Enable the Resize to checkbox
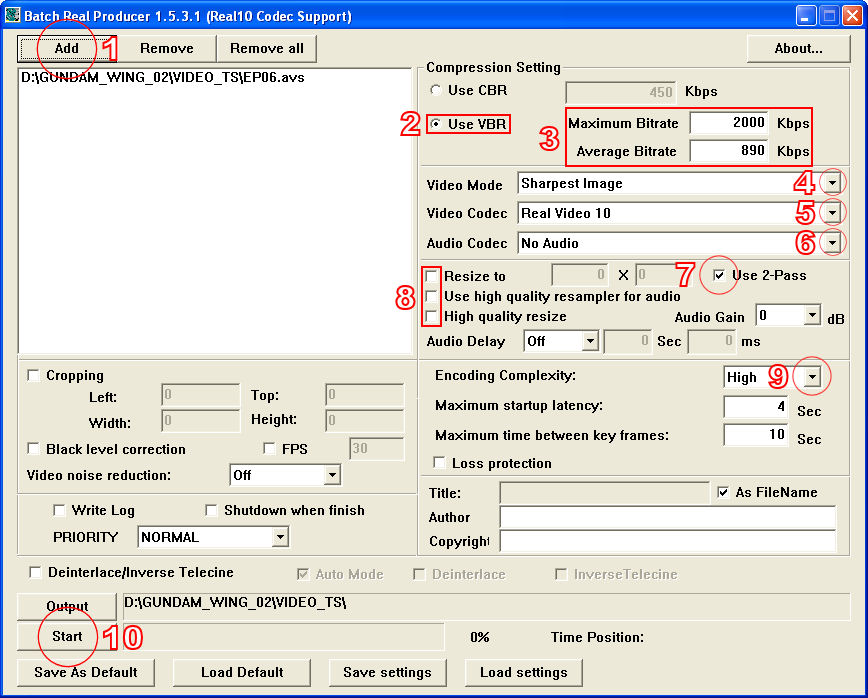Viewport: 868px width, 698px height. coord(431,276)
